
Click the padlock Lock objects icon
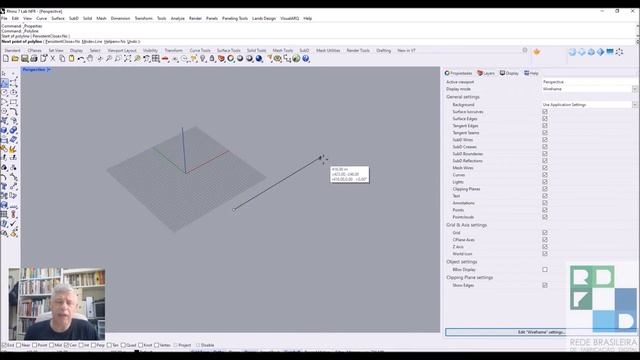click(212, 59)
